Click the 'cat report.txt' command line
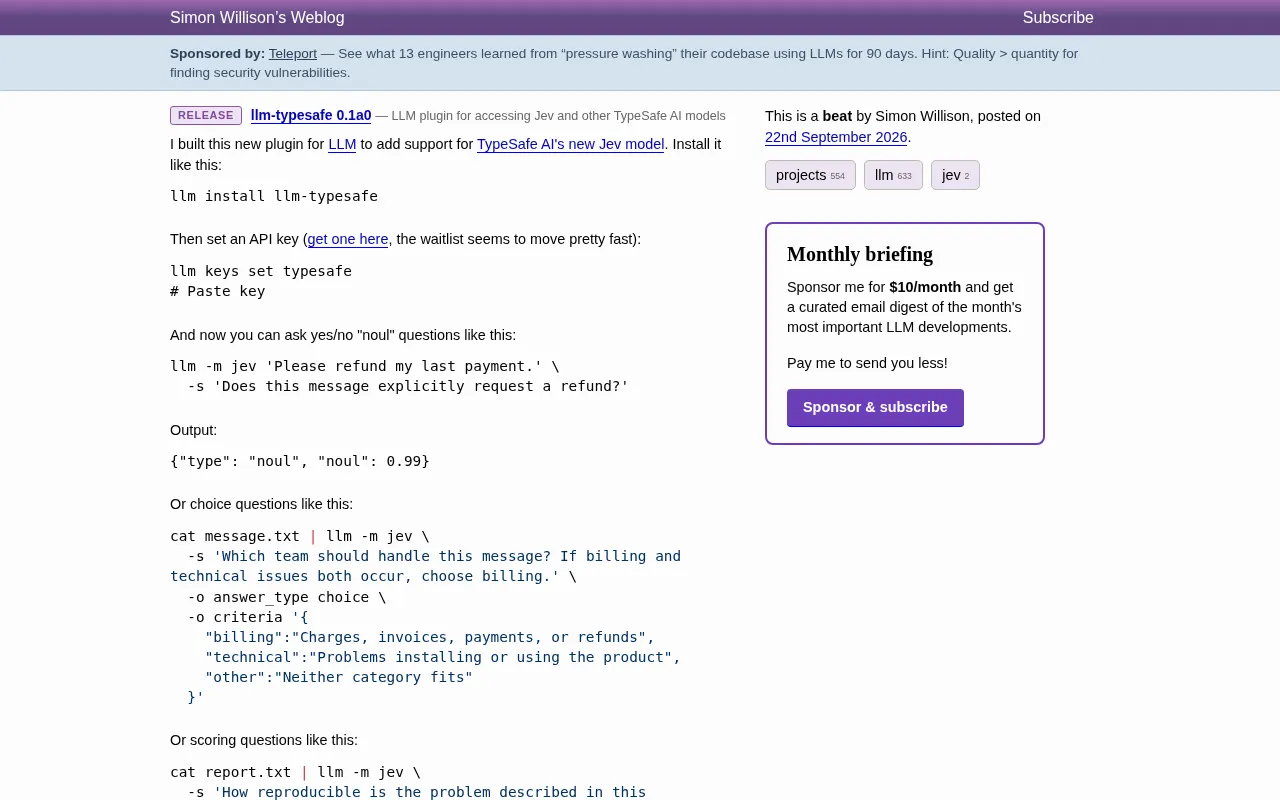This screenshot has height=800, width=1280. (x=296, y=772)
